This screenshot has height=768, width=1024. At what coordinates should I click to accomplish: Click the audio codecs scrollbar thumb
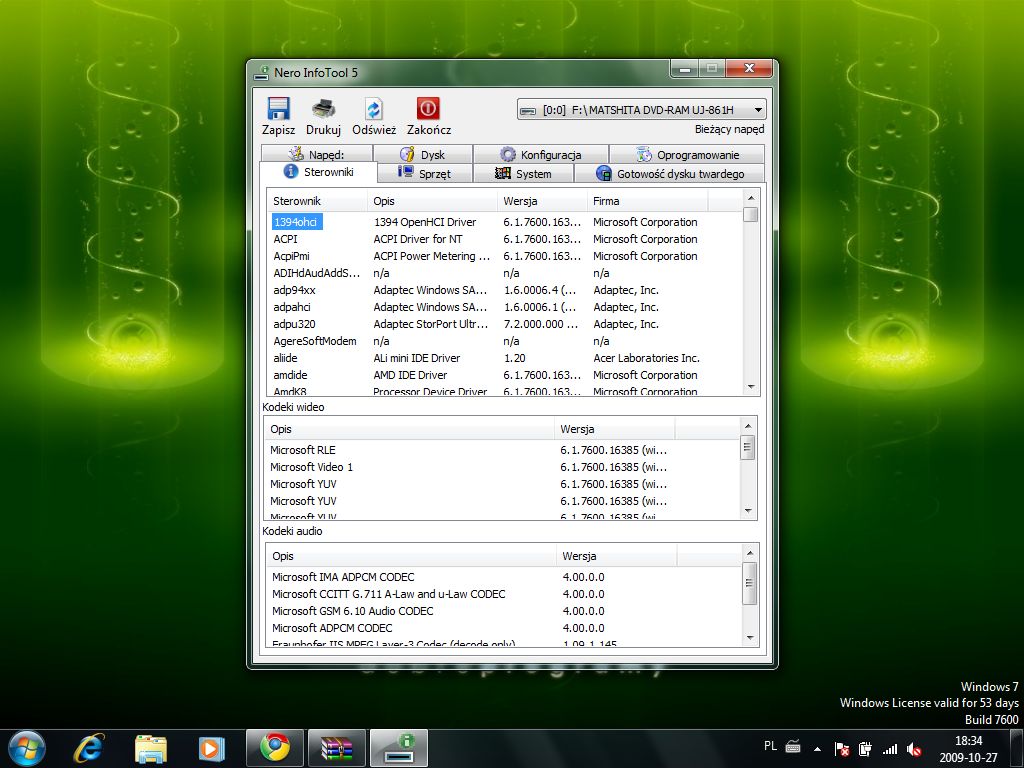tap(750, 583)
